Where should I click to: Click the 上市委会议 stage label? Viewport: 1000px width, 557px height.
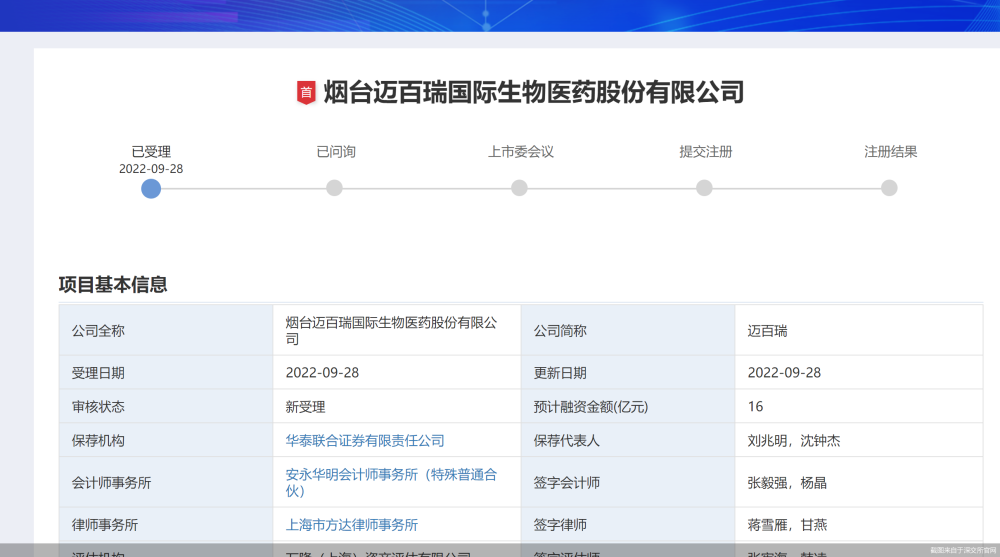(x=521, y=152)
